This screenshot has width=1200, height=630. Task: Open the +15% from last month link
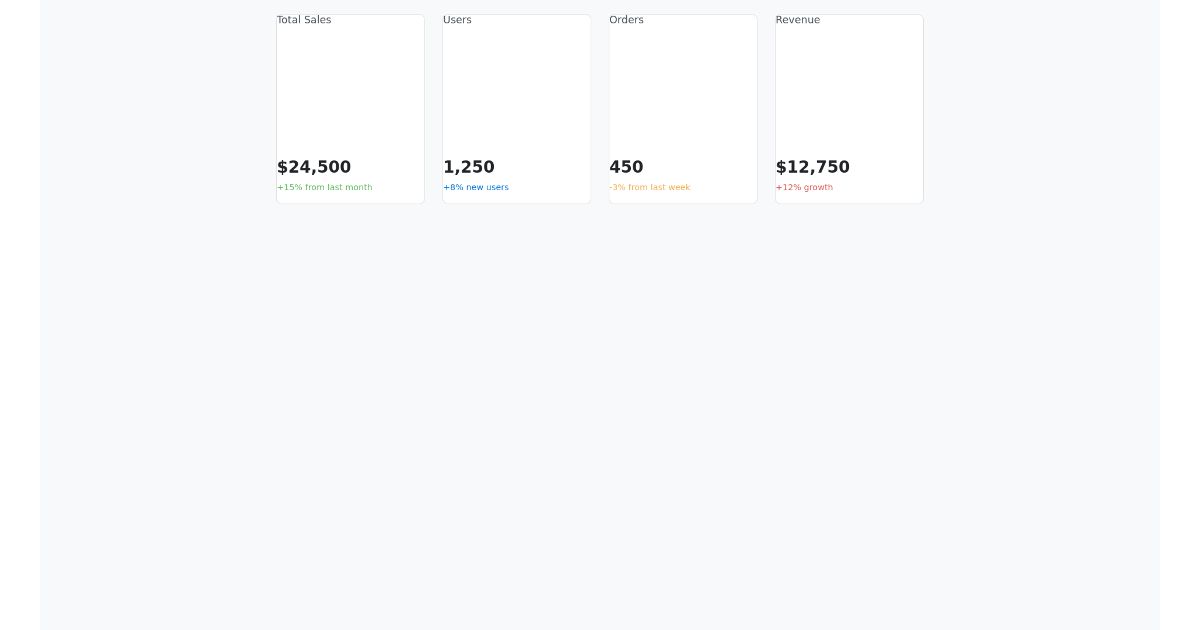tap(324, 187)
